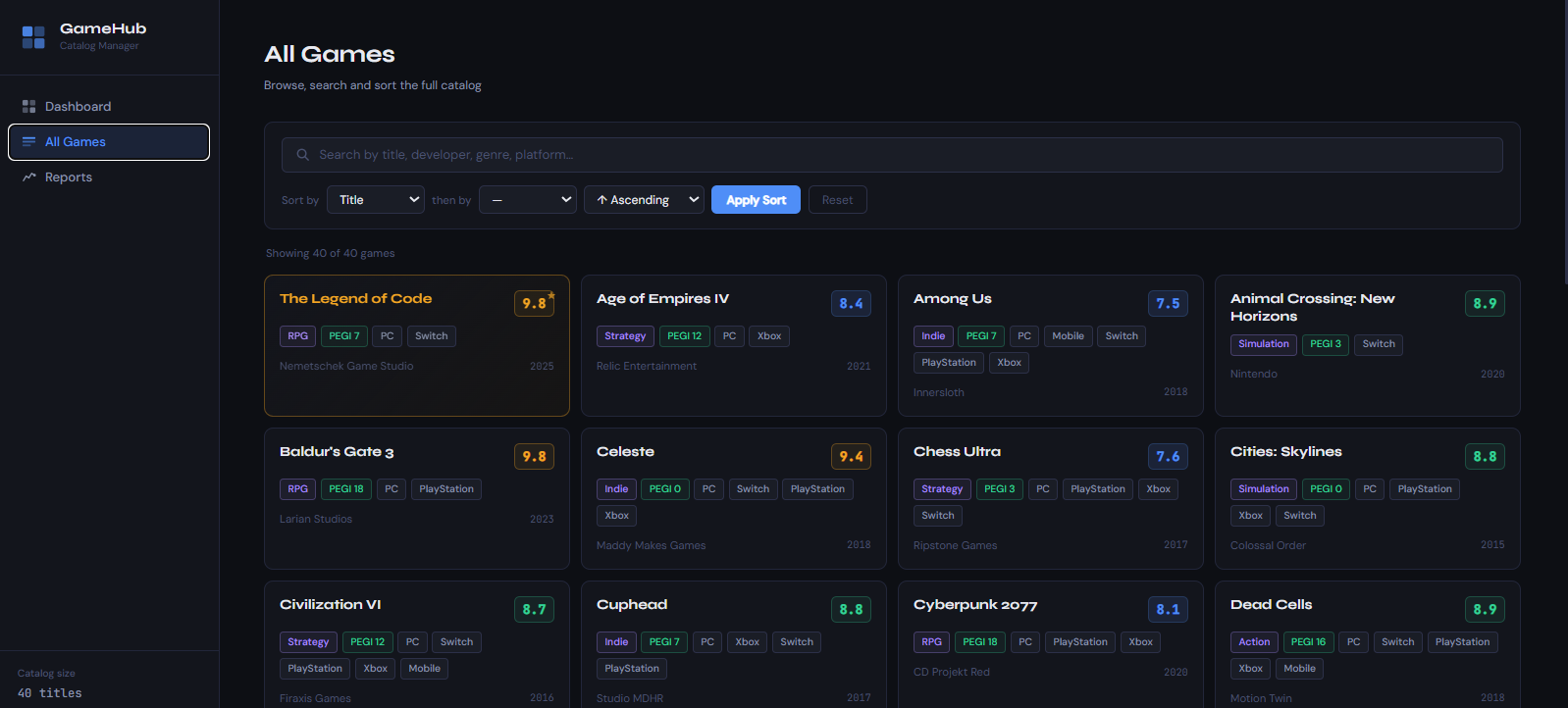
Task: Click the 7.5 rating badge on Among Us
Action: [1168, 304]
